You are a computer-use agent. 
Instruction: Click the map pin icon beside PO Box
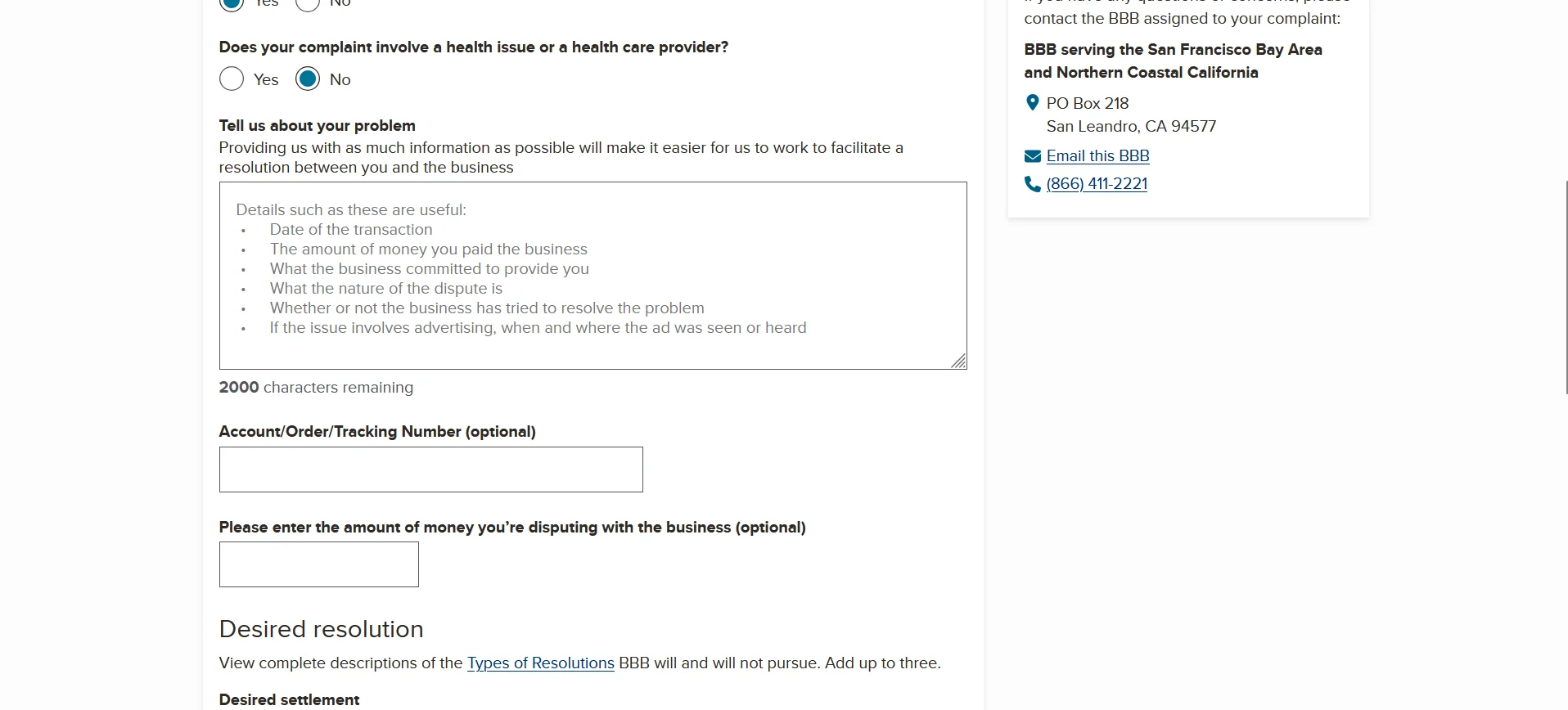(1033, 103)
